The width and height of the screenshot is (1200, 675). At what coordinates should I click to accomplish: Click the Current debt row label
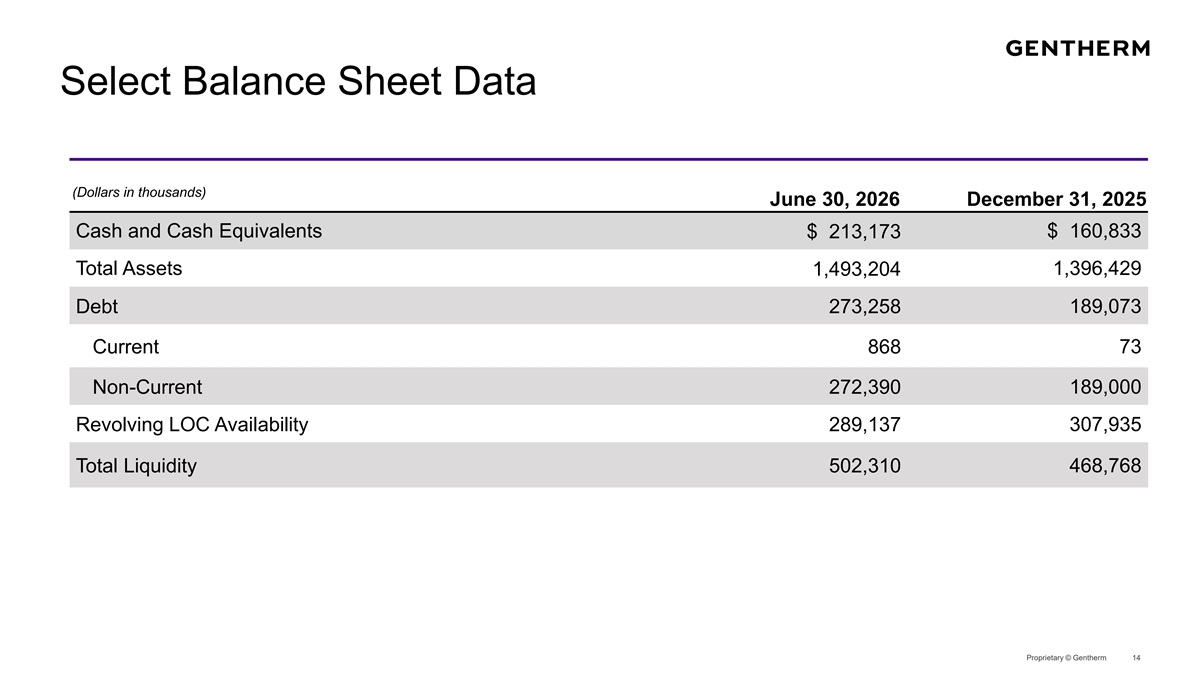[125, 347]
